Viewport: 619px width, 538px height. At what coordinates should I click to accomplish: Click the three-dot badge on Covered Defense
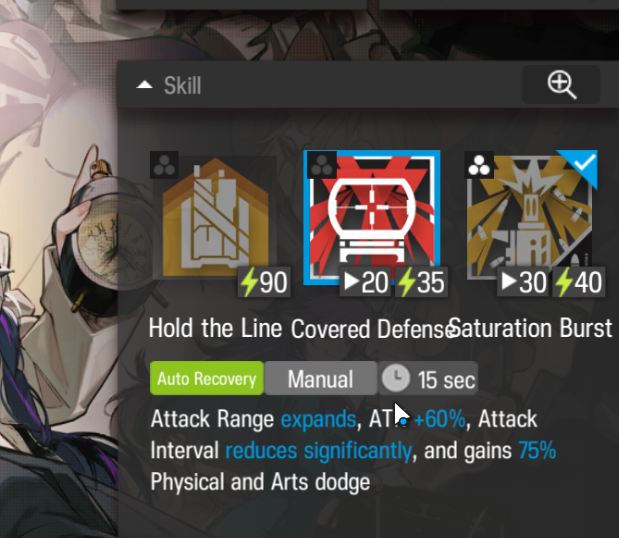tap(322, 165)
